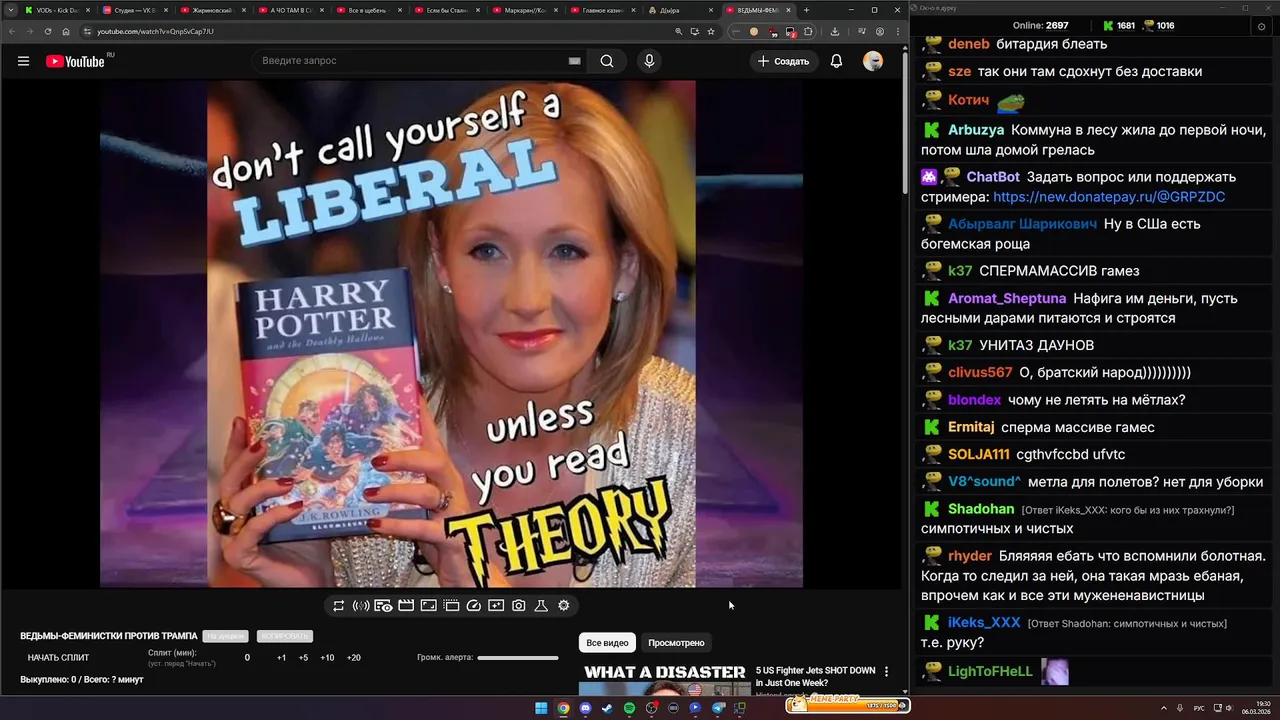
Task: Click the YouTube search magnifier button
Action: point(607,61)
